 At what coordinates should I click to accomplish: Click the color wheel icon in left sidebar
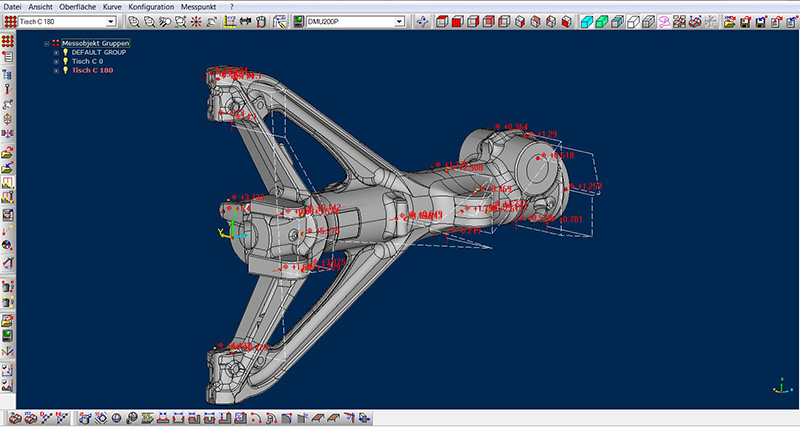coord(8,245)
